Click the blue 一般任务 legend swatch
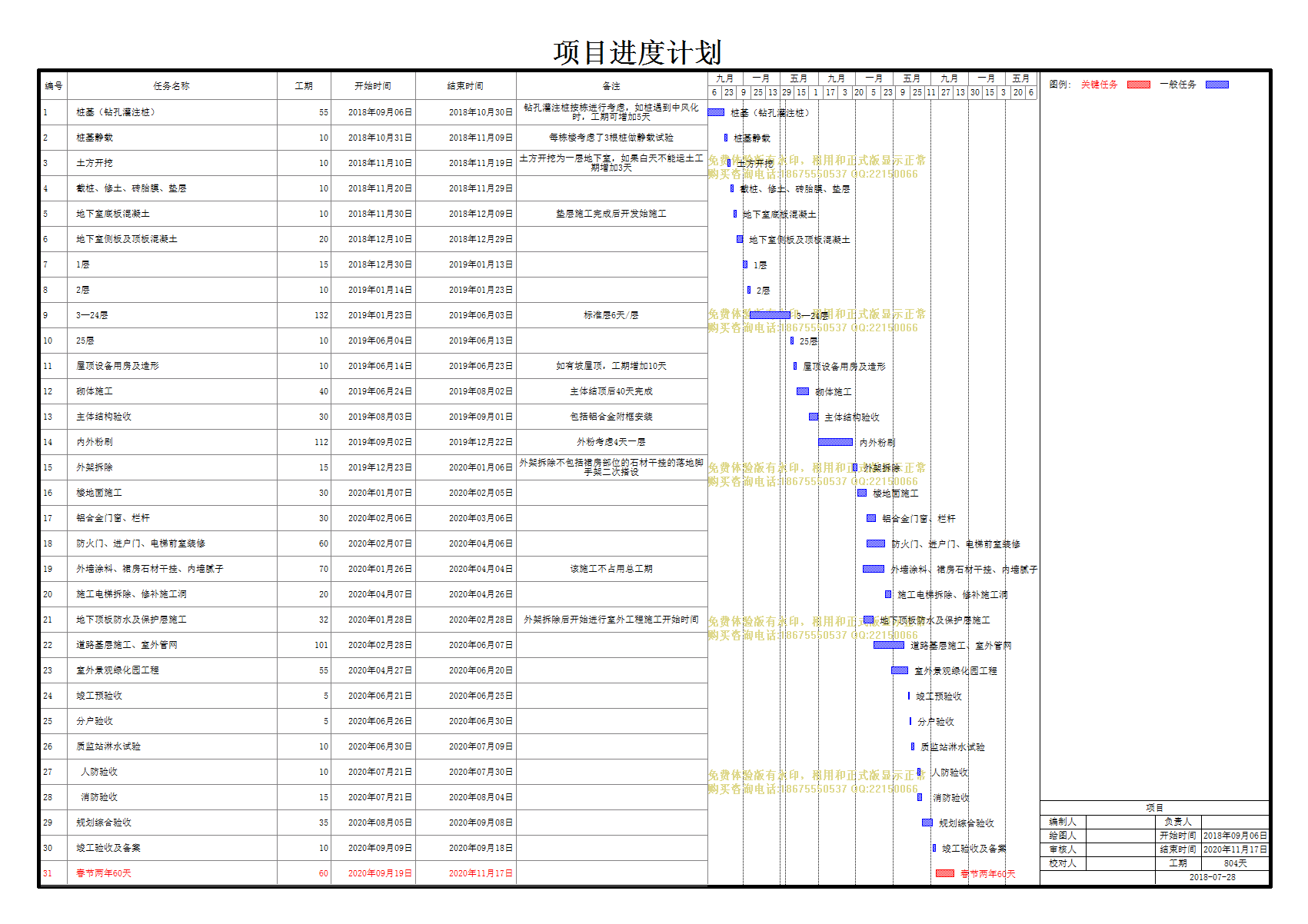This screenshot has height=924, width=1308. pos(1216,85)
